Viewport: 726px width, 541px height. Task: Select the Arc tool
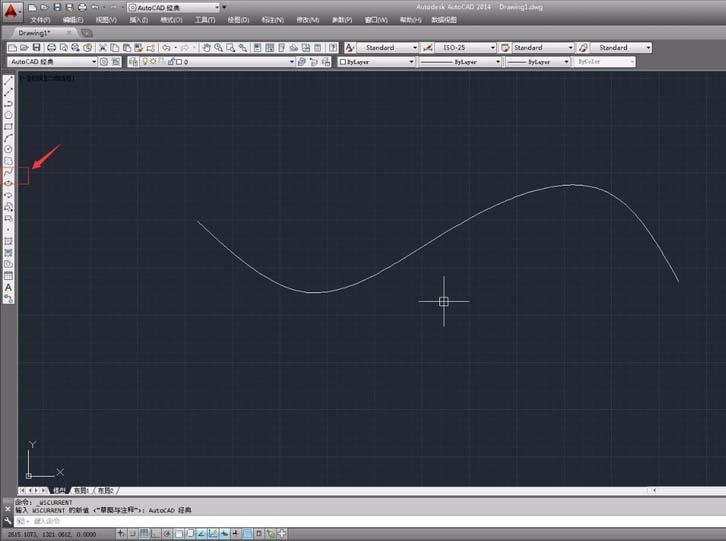pos(8,138)
